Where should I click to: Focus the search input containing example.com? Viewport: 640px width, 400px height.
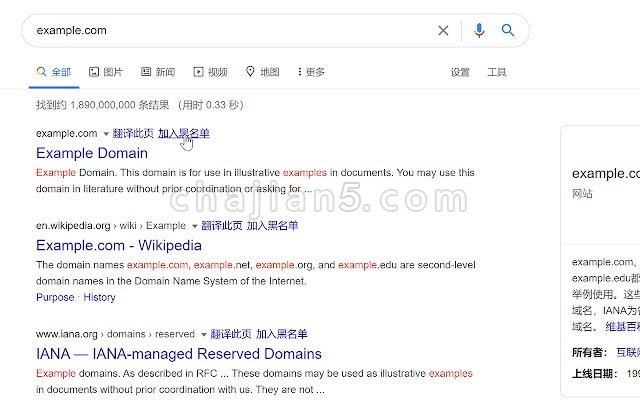pos(229,31)
